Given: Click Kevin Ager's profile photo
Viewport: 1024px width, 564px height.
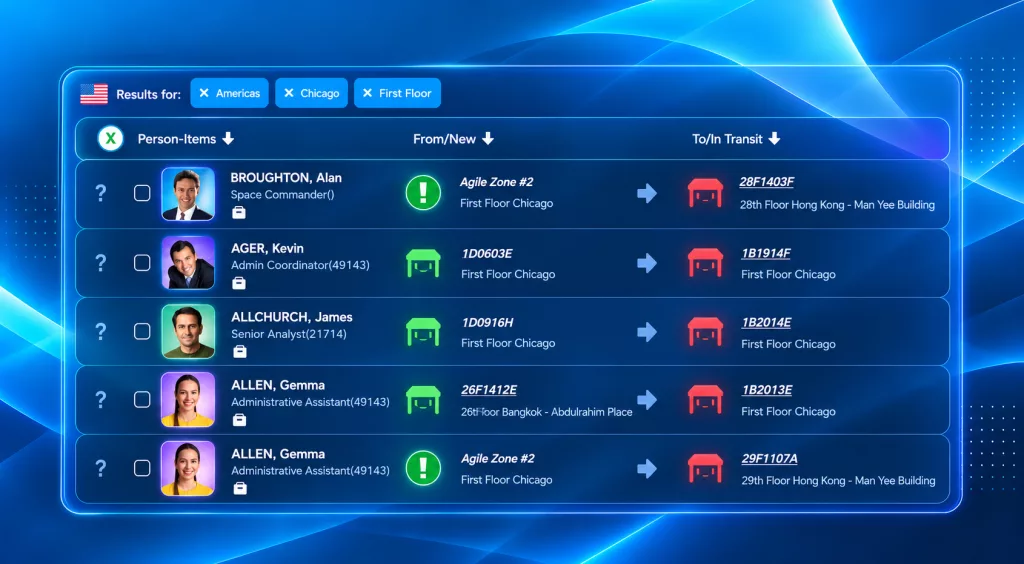Looking at the screenshot, I should tap(188, 262).
